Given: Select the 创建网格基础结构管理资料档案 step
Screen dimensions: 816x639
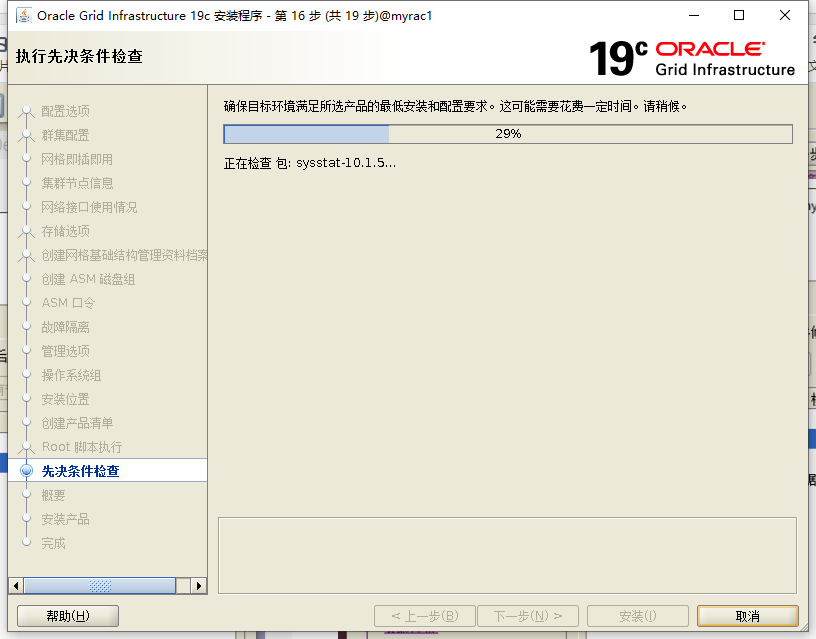Looking at the screenshot, I should pyautogui.click(x=124, y=255).
